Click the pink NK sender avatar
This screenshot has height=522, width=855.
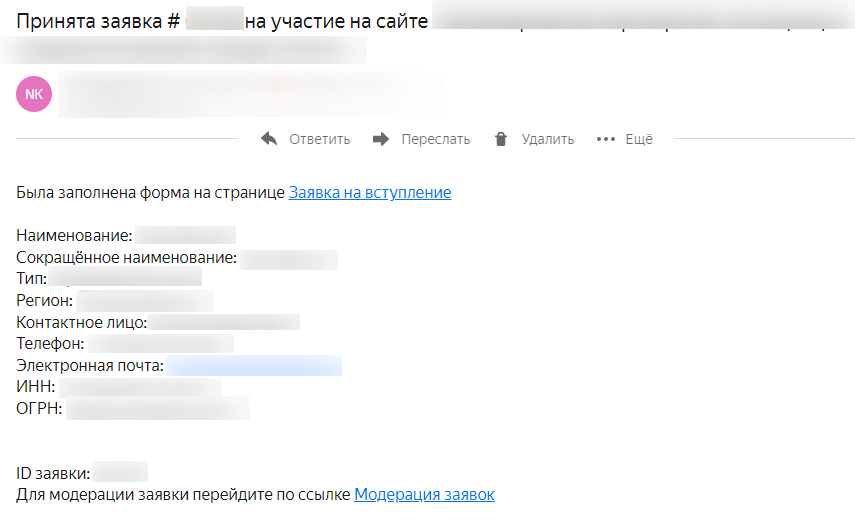click(x=34, y=94)
